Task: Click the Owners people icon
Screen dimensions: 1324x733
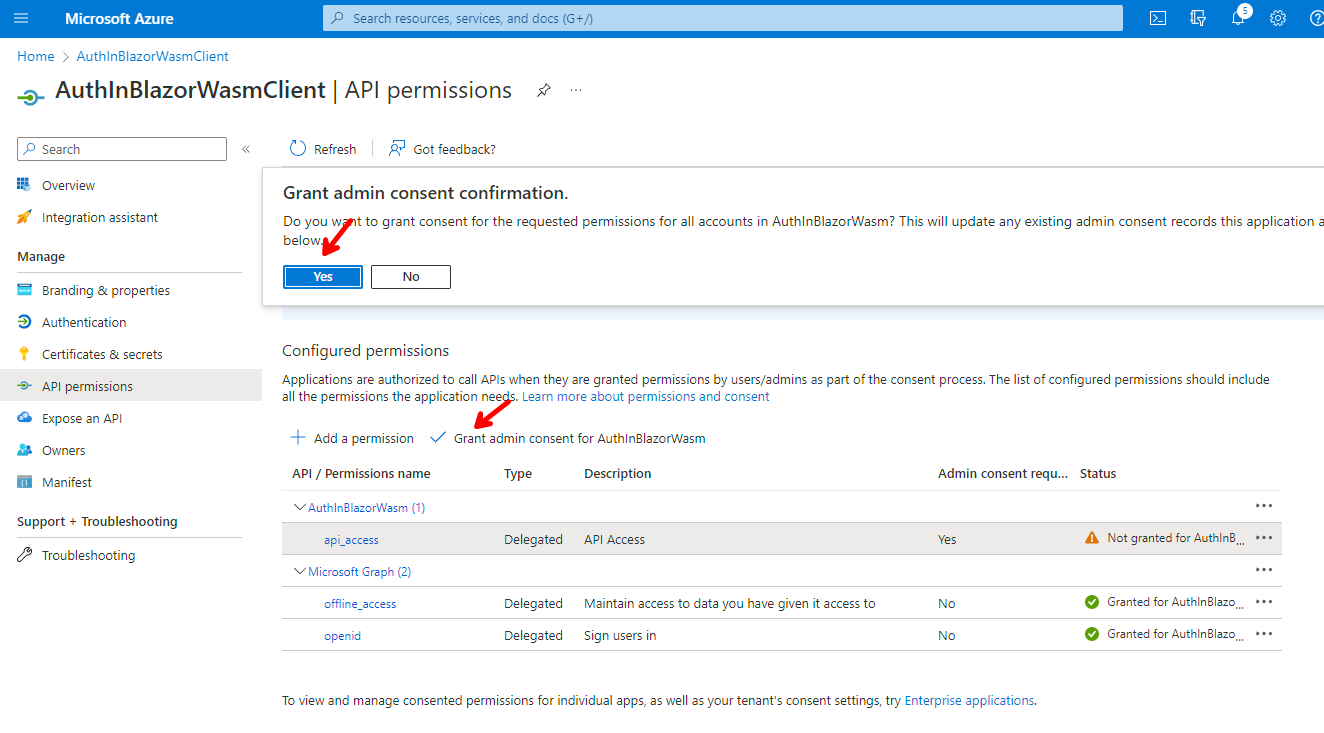Action: pyautogui.click(x=25, y=450)
